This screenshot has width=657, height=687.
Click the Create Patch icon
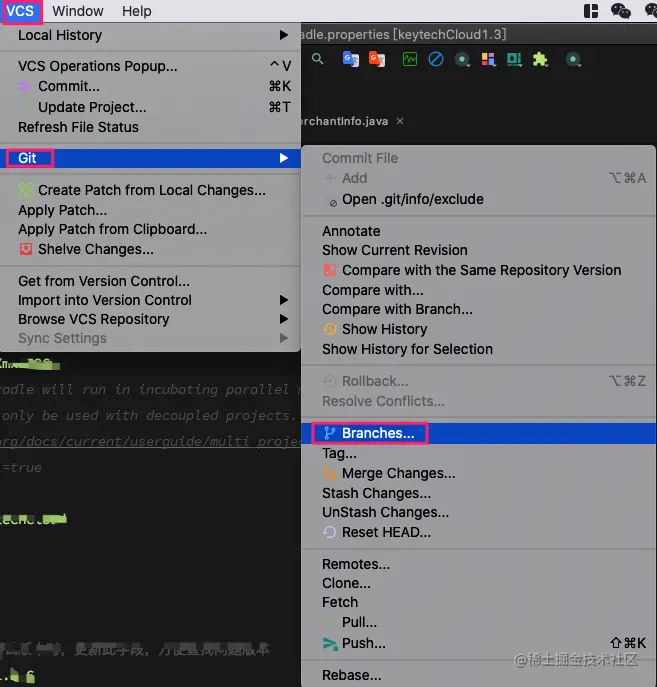[x=26, y=190]
